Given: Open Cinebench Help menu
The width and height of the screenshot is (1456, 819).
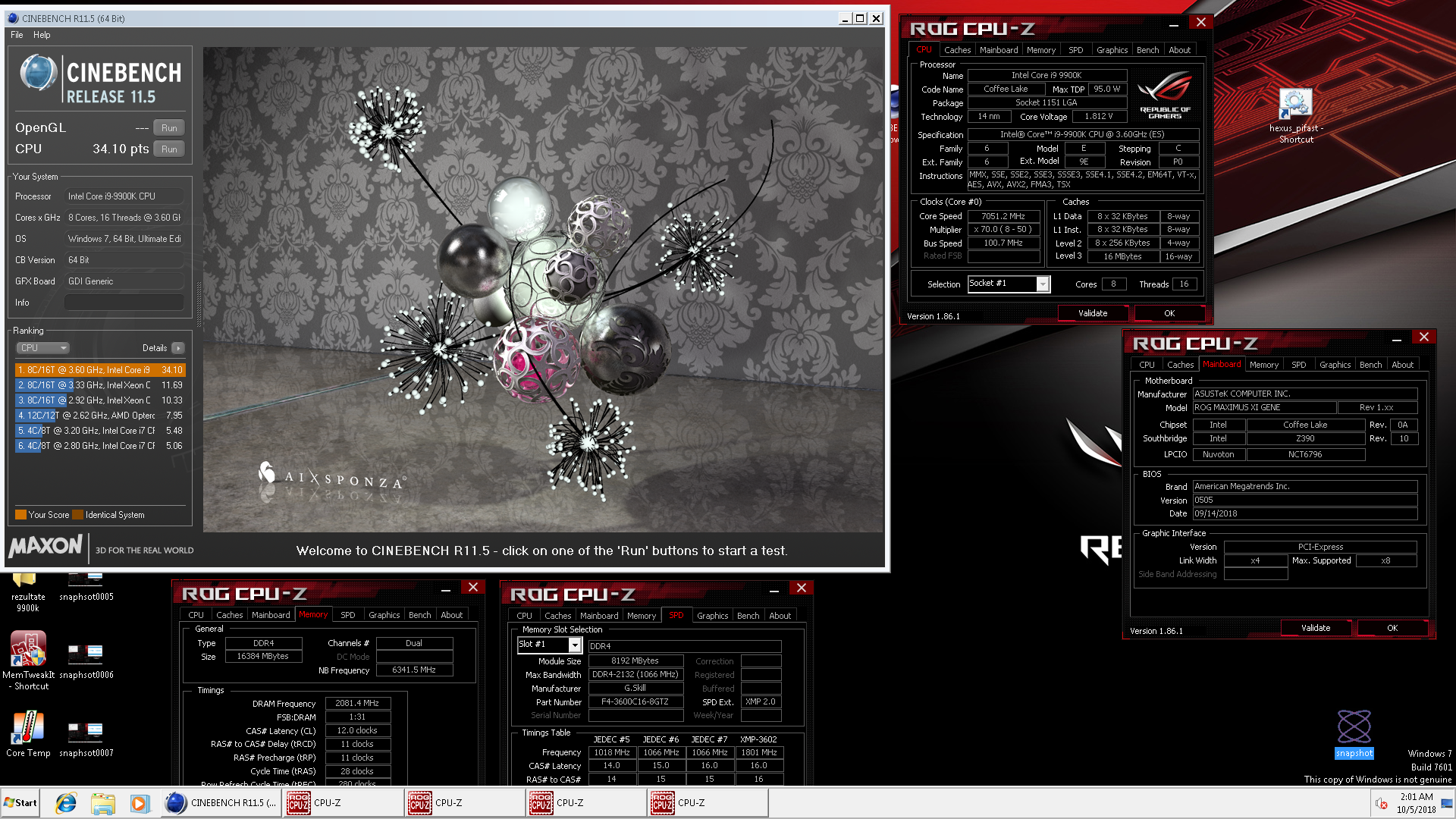Looking at the screenshot, I should [42, 35].
